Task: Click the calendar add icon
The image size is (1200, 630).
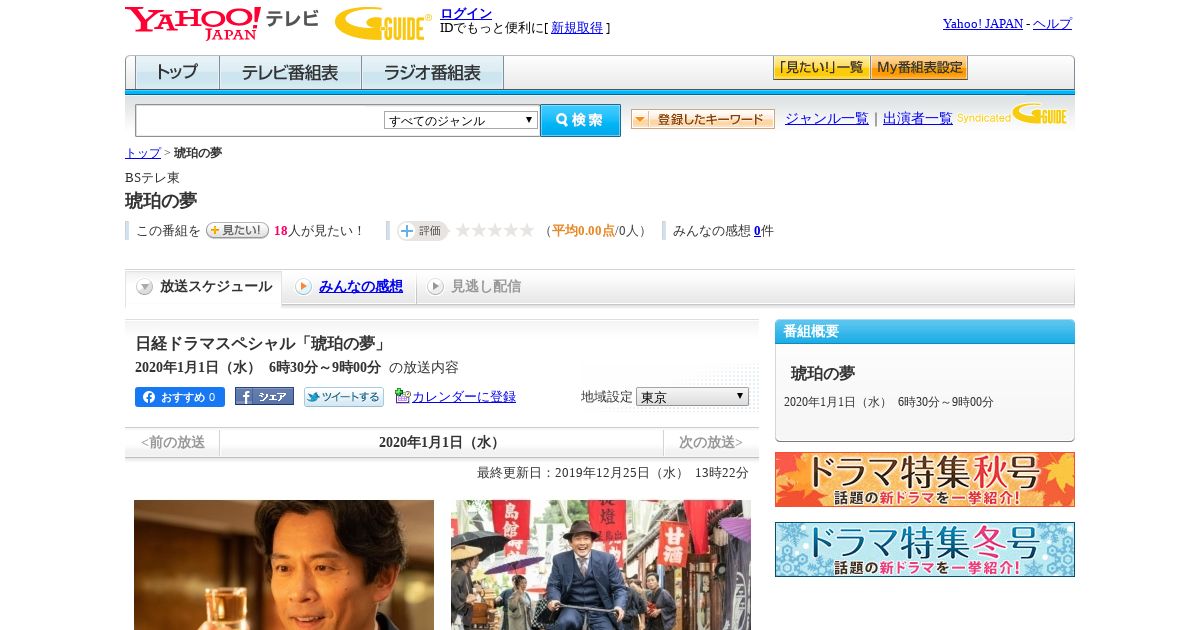Action: pos(402,396)
